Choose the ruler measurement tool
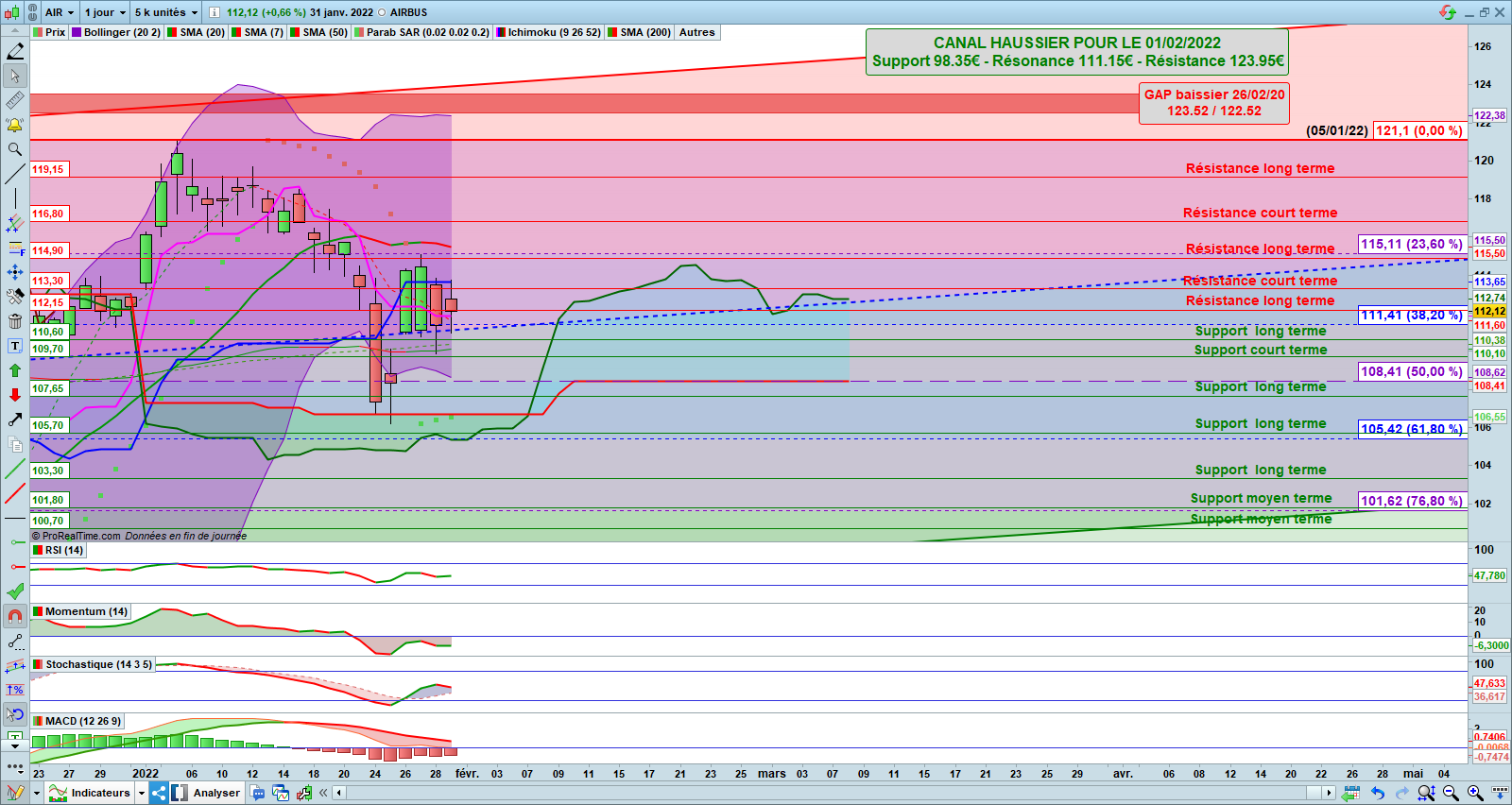 [x=15, y=100]
